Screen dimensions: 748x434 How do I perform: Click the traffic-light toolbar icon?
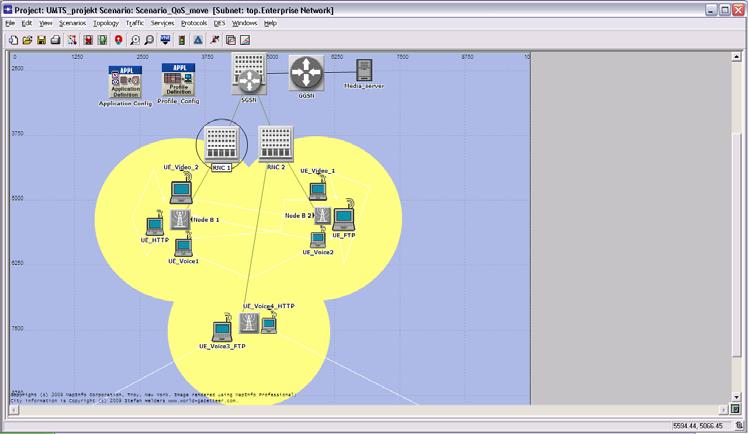click(182, 40)
